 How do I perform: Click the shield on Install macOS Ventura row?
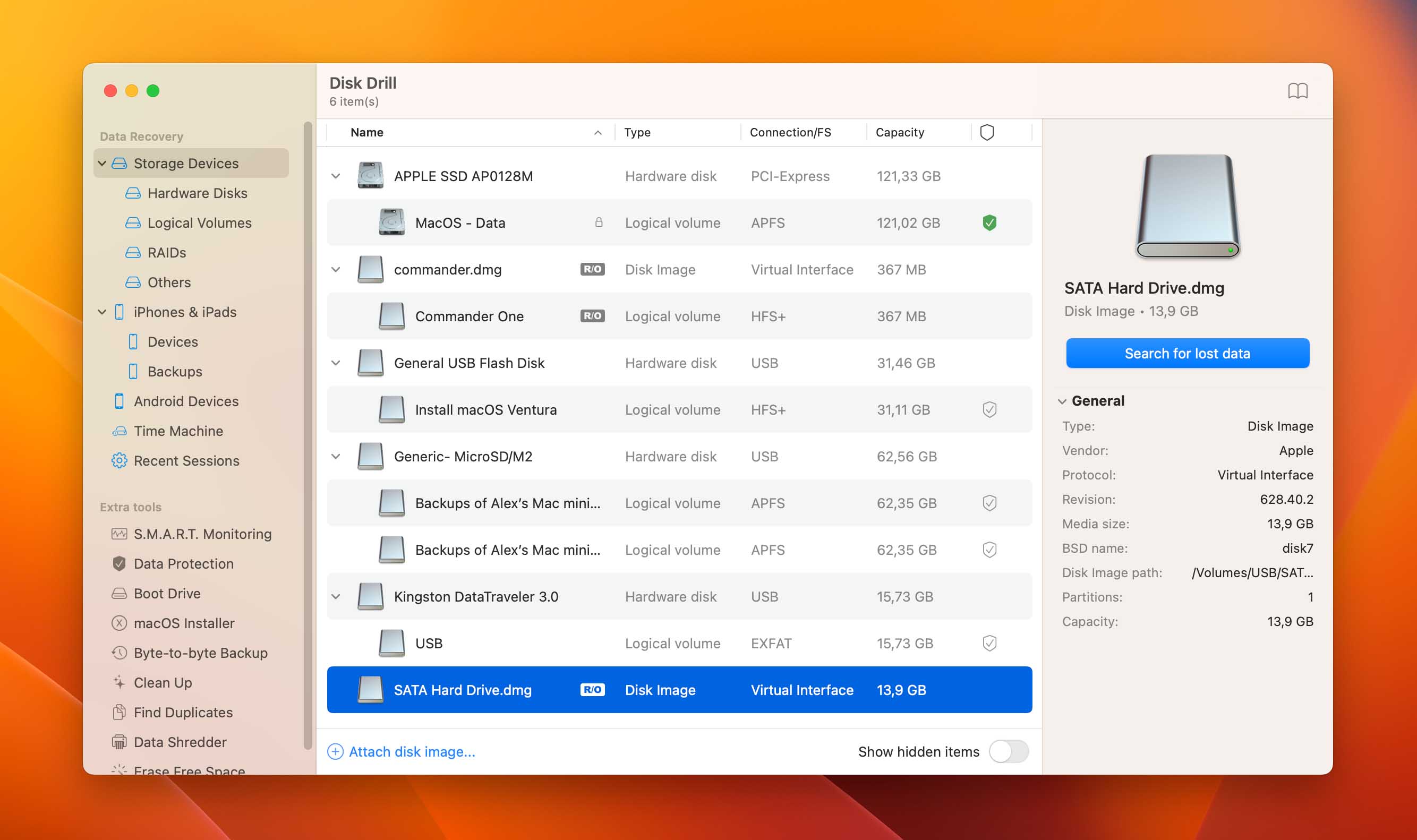tap(989, 410)
